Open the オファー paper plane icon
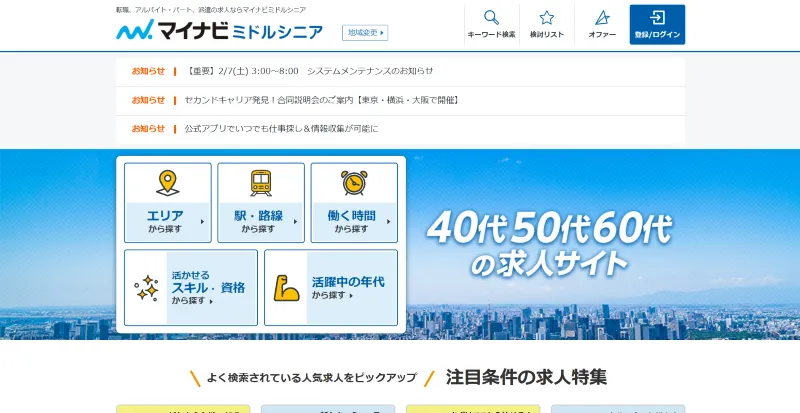The image size is (800, 413). (602, 18)
